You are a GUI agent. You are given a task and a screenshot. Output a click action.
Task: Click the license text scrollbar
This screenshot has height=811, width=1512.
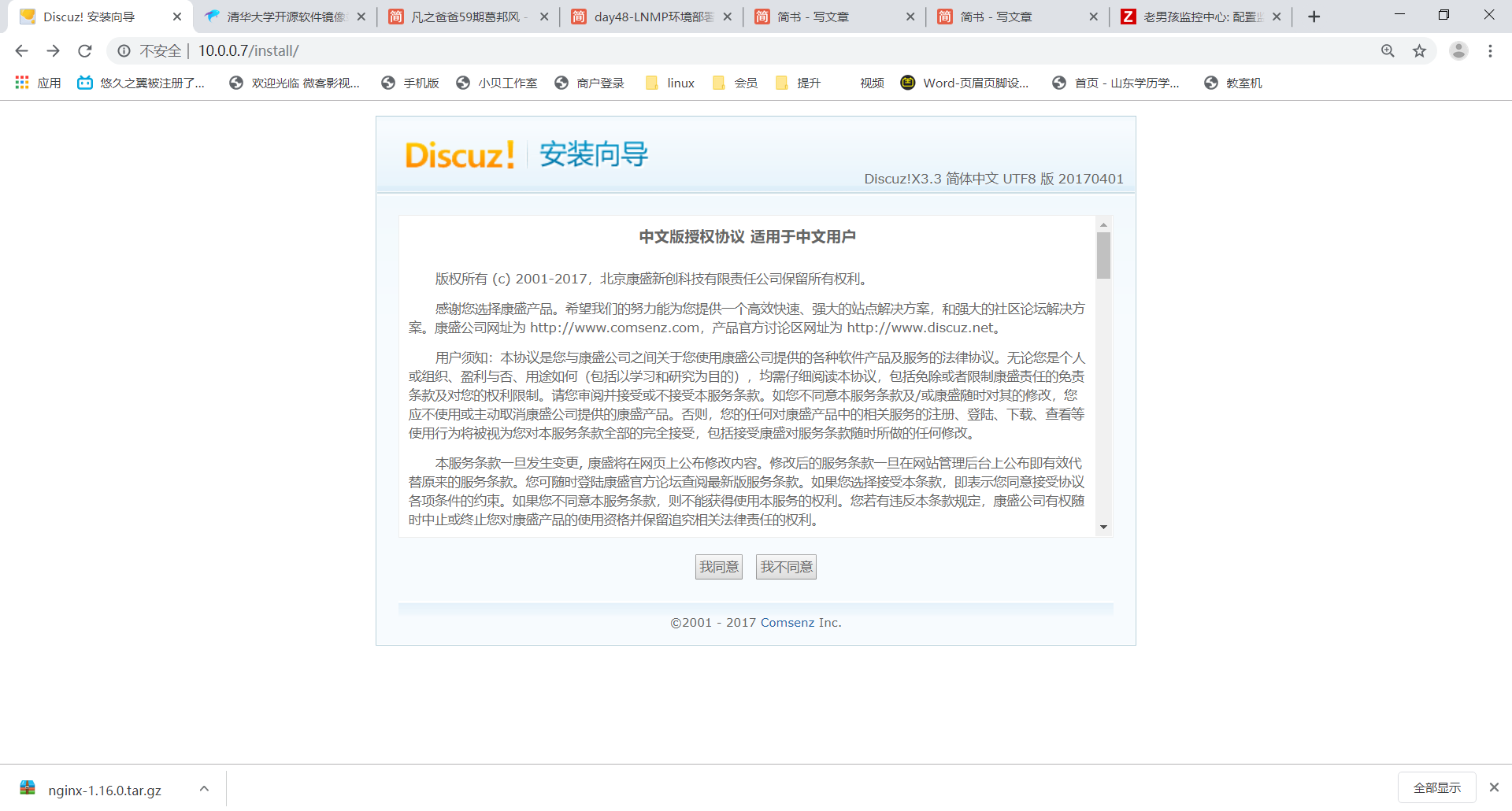(1104, 254)
